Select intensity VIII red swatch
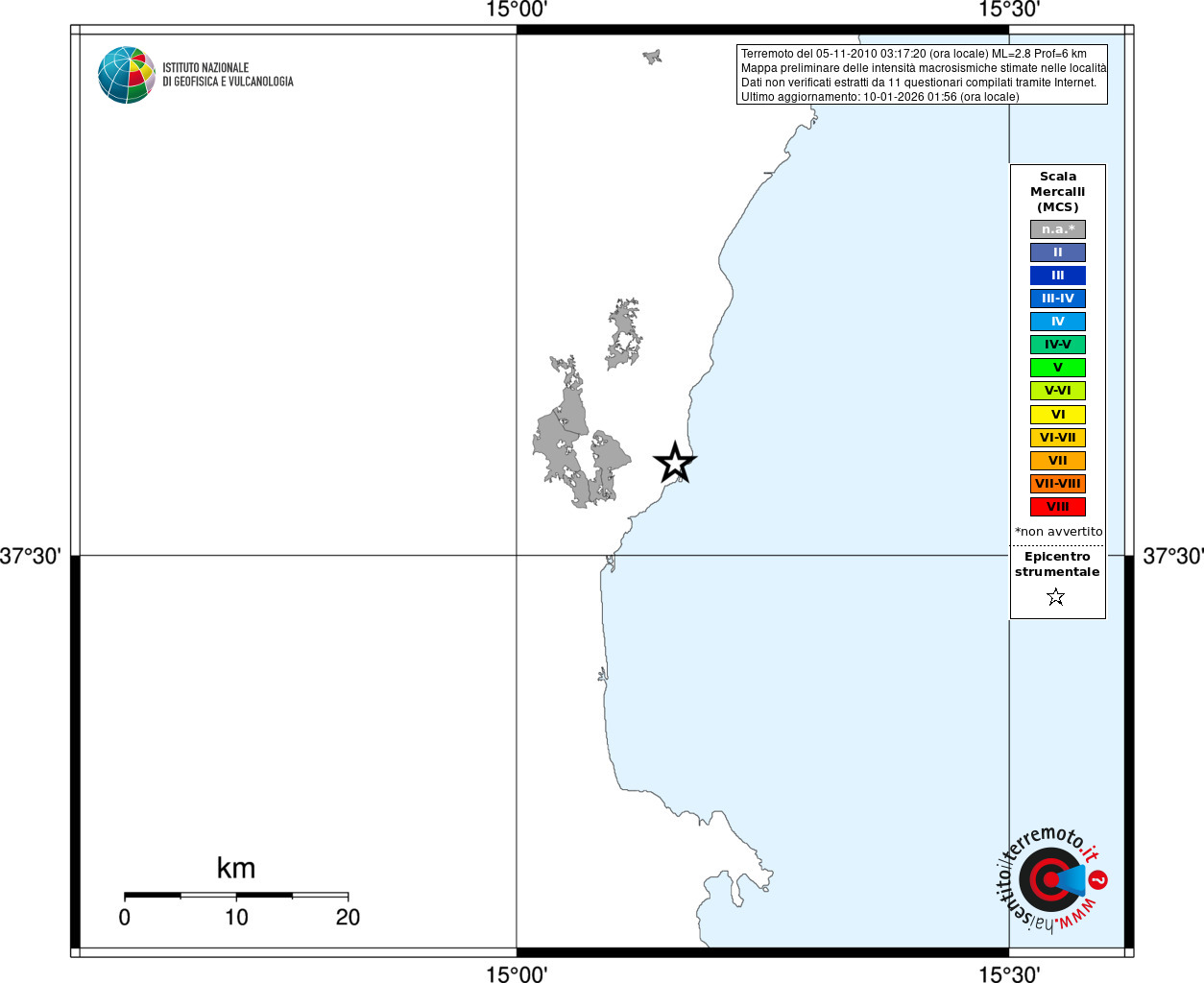 1058,507
